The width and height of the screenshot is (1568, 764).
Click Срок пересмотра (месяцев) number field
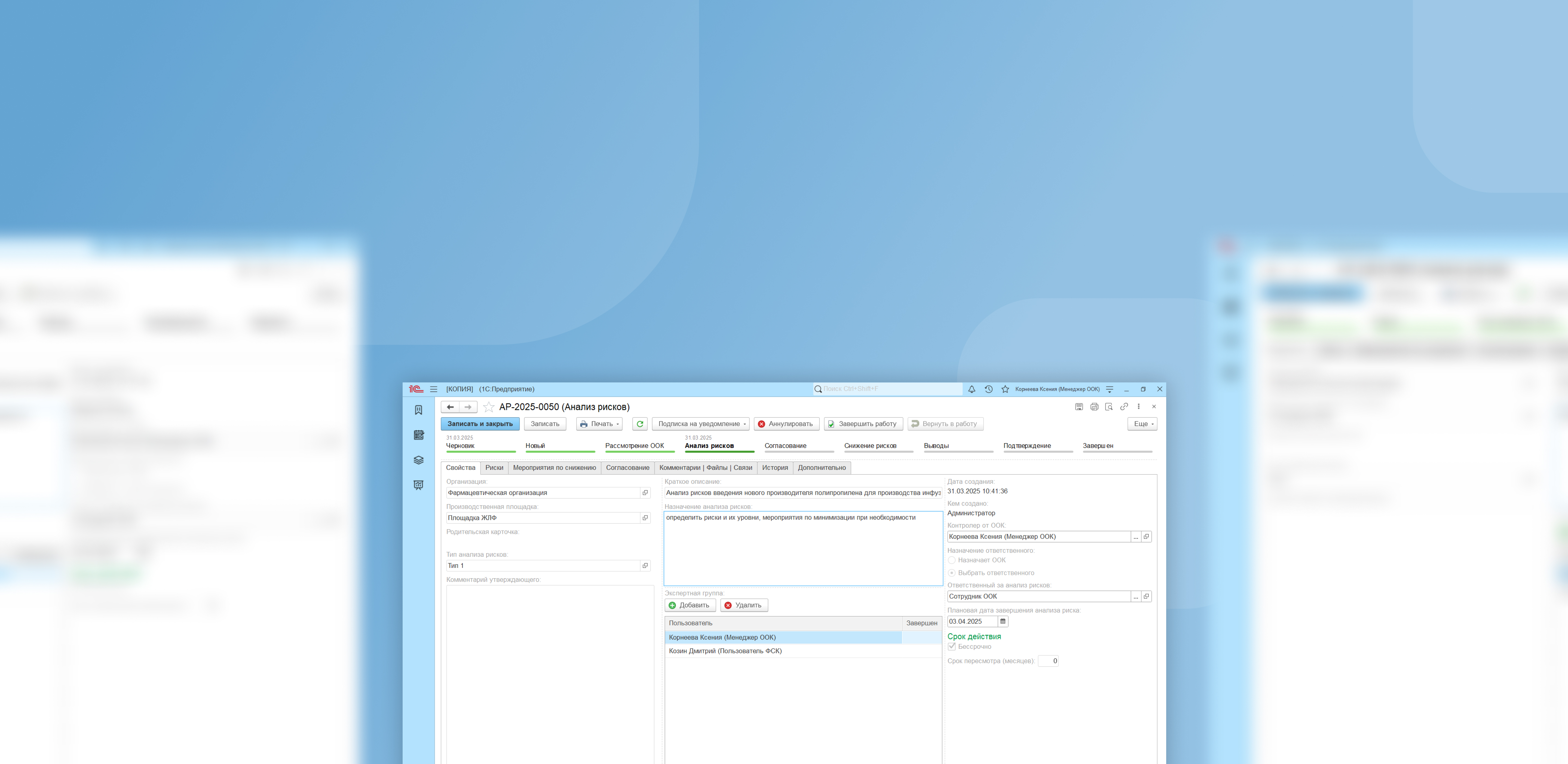(1048, 661)
